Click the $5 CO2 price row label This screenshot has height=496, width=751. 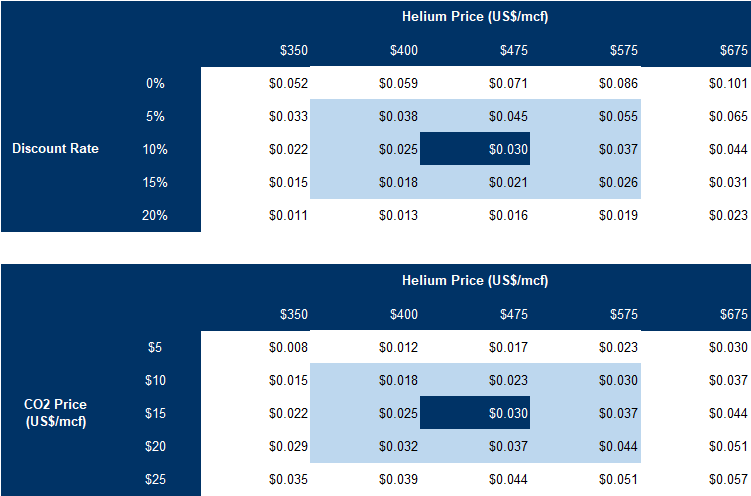click(x=155, y=348)
